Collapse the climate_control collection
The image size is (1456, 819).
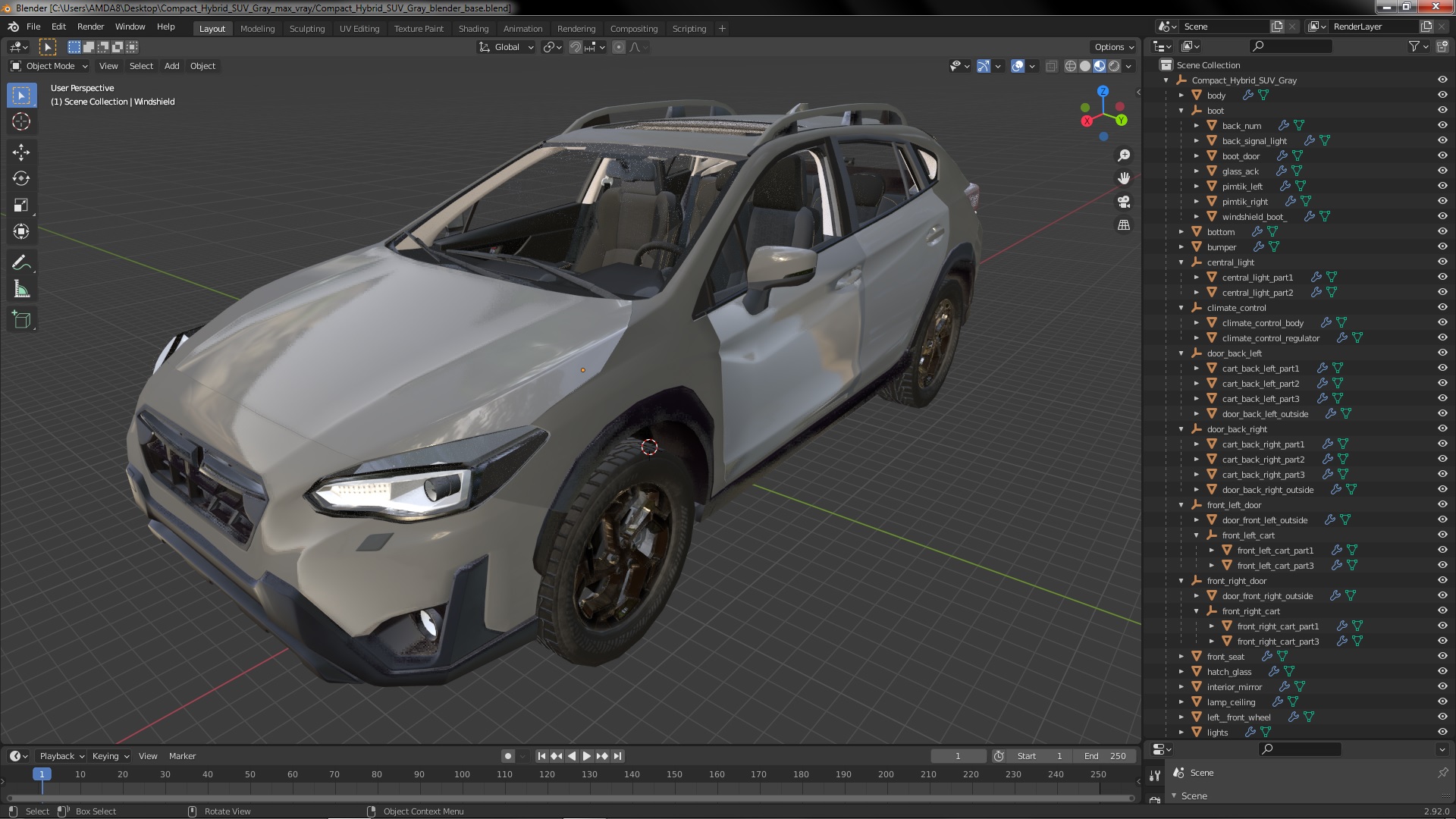[1181, 308]
